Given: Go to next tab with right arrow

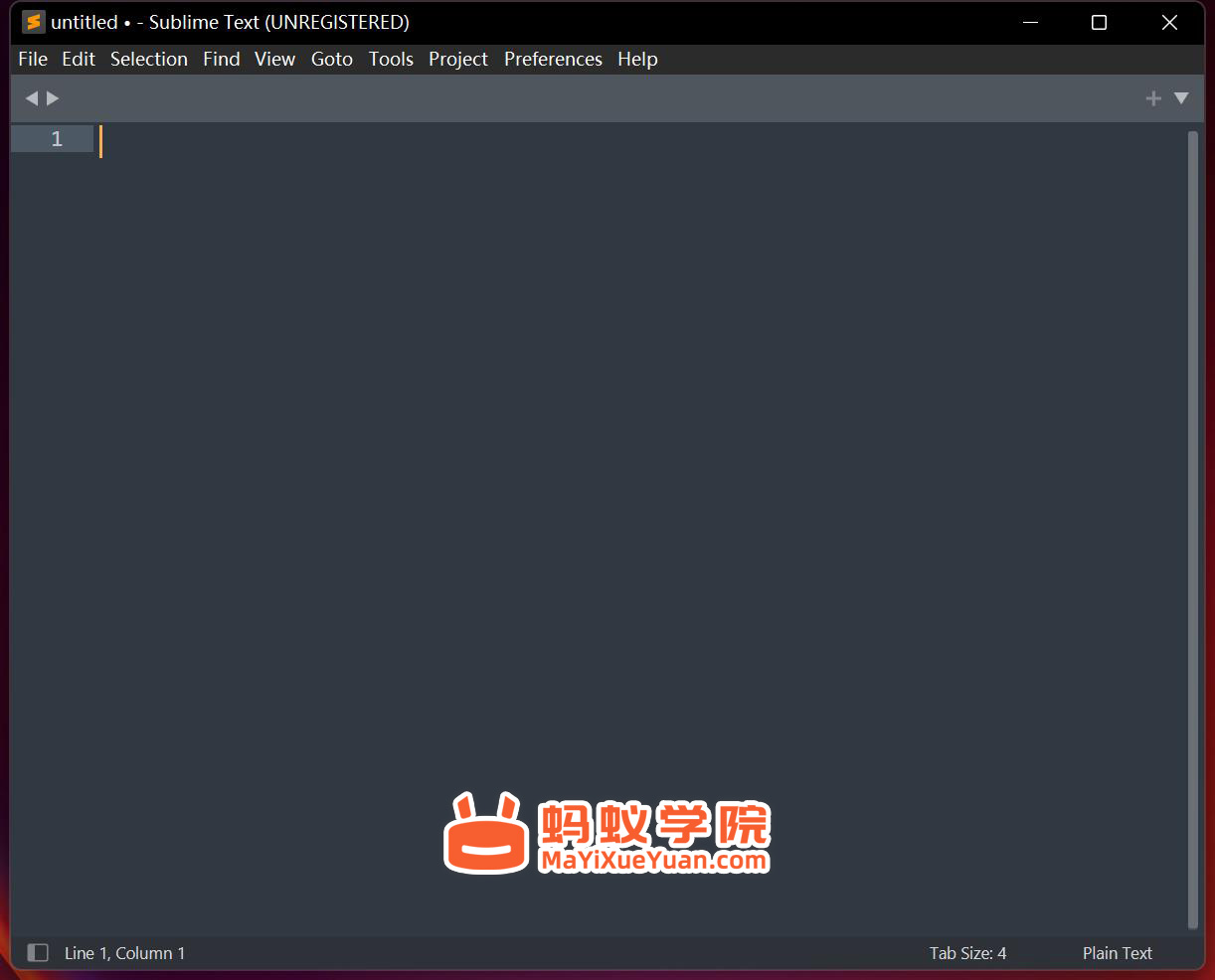Looking at the screenshot, I should pos(53,98).
